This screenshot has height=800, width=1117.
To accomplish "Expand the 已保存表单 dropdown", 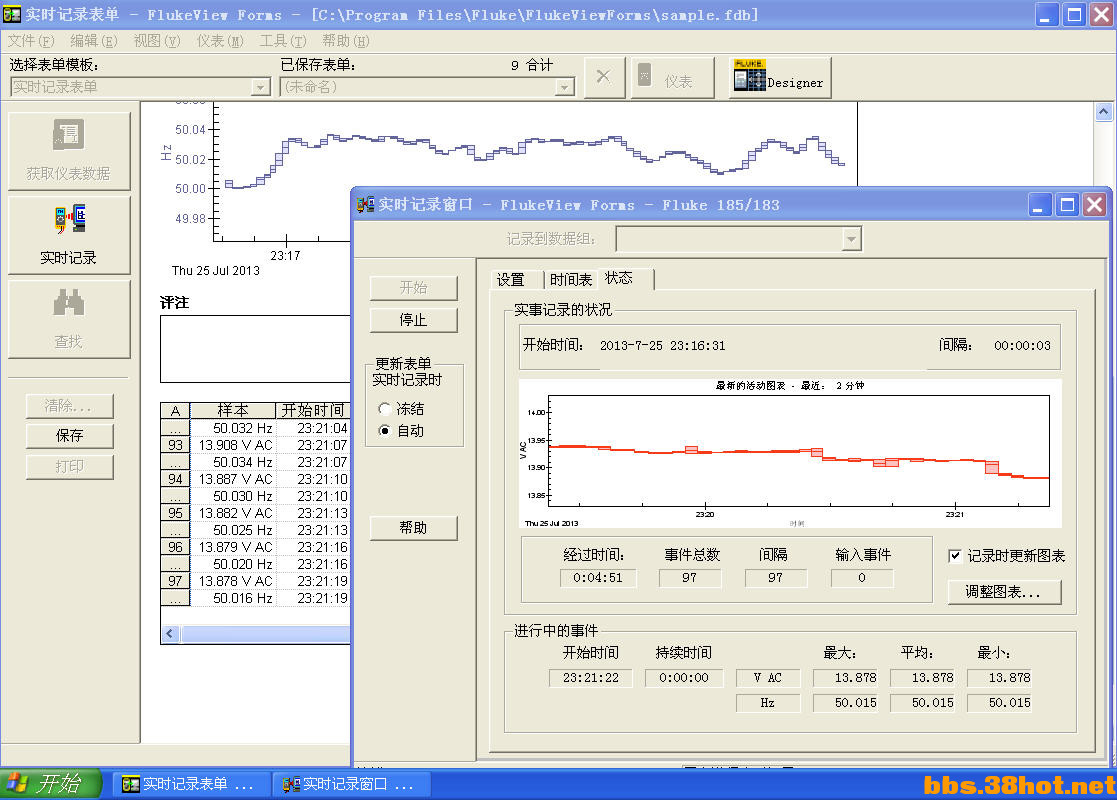I will [564, 87].
